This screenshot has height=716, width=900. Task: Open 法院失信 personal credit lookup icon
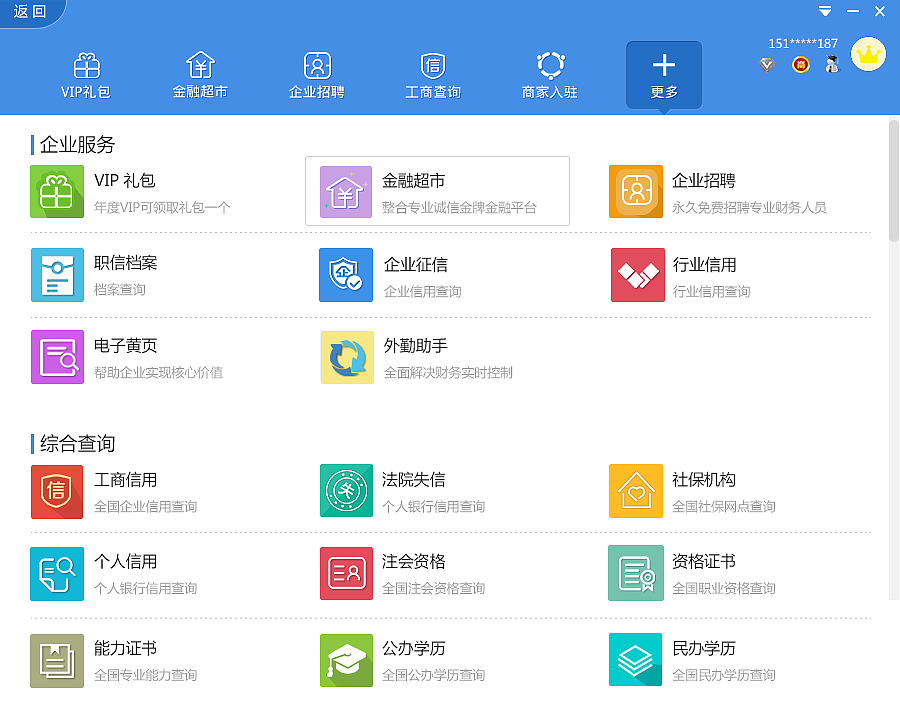click(x=346, y=491)
